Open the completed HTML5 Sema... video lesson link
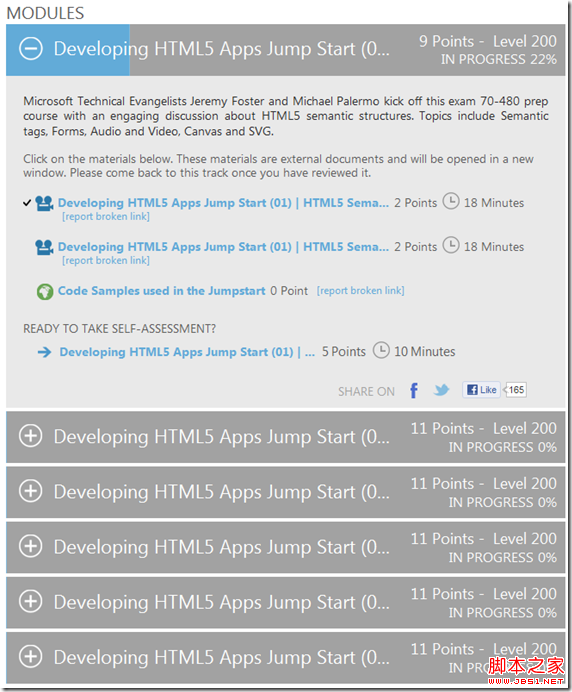Viewport: 572px width, 692px height. click(x=223, y=203)
